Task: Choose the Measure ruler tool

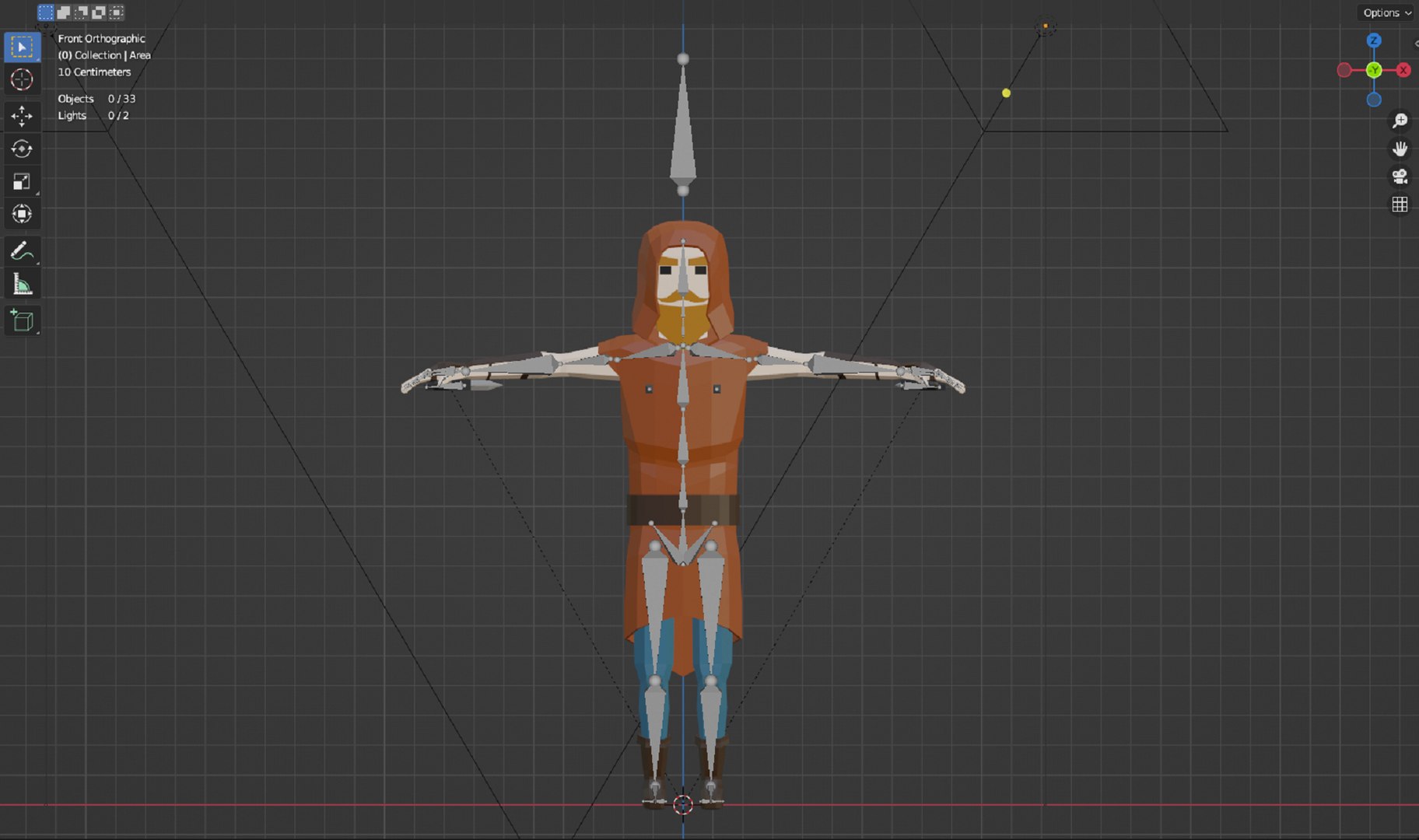Action: pos(22,284)
